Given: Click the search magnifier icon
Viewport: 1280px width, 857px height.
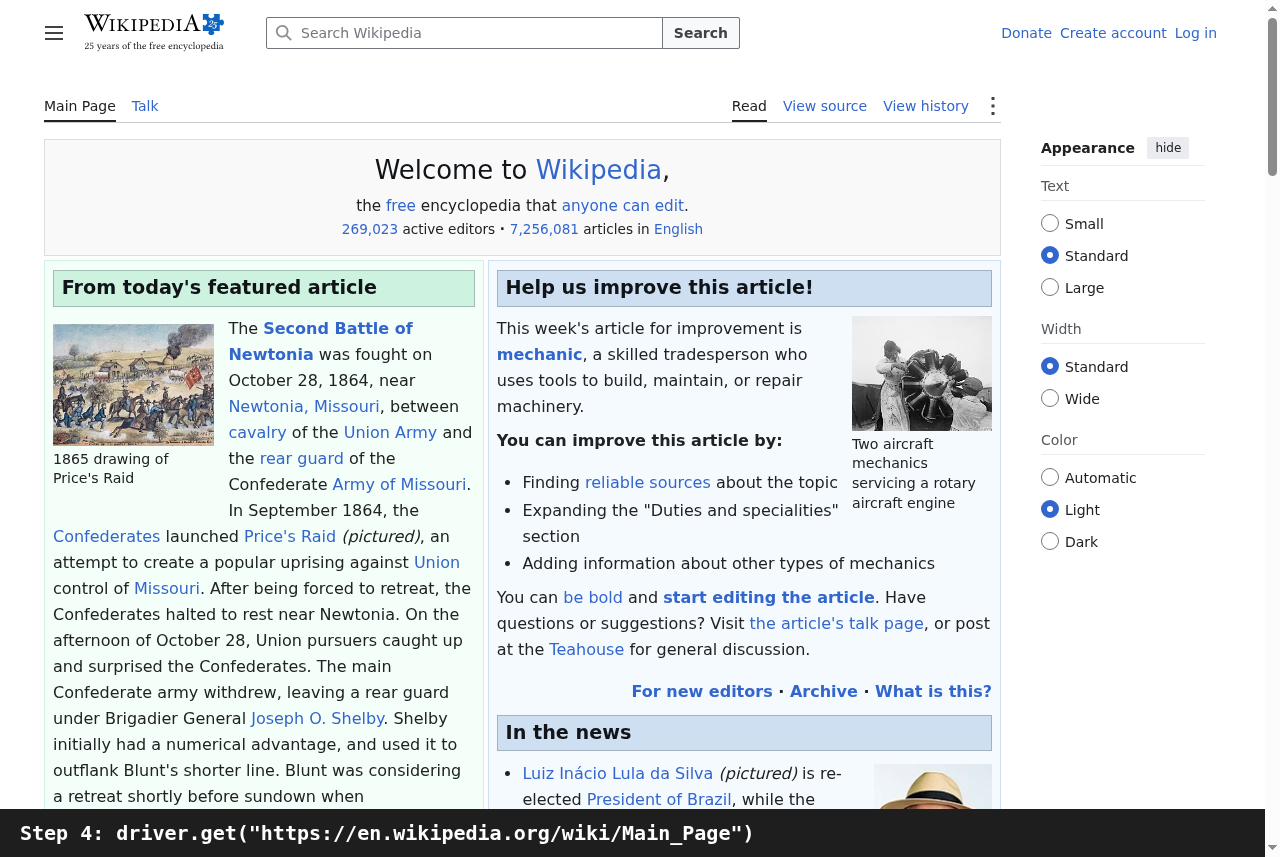Looking at the screenshot, I should click(284, 33).
